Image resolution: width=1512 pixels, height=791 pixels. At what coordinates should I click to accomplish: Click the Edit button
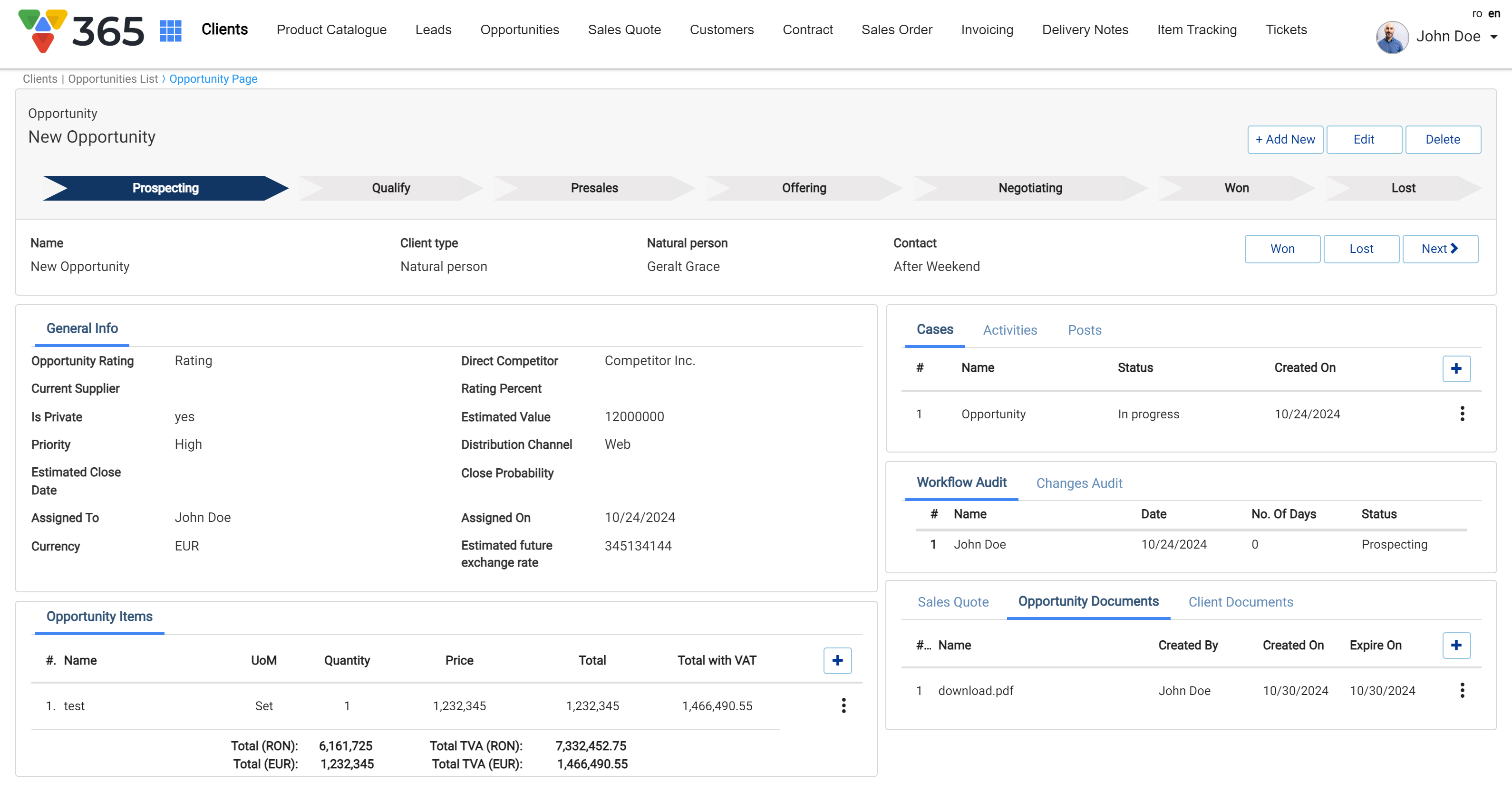1364,139
